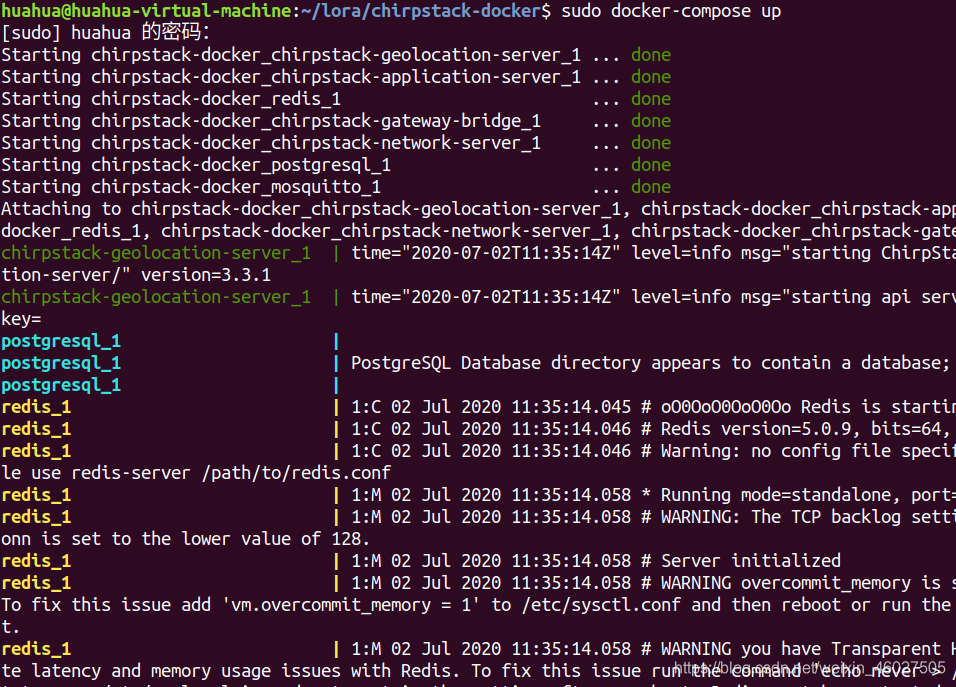Click 'le use redis-server /path/to/redis.conf' line
This screenshot has height=687, width=956.
point(196,472)
